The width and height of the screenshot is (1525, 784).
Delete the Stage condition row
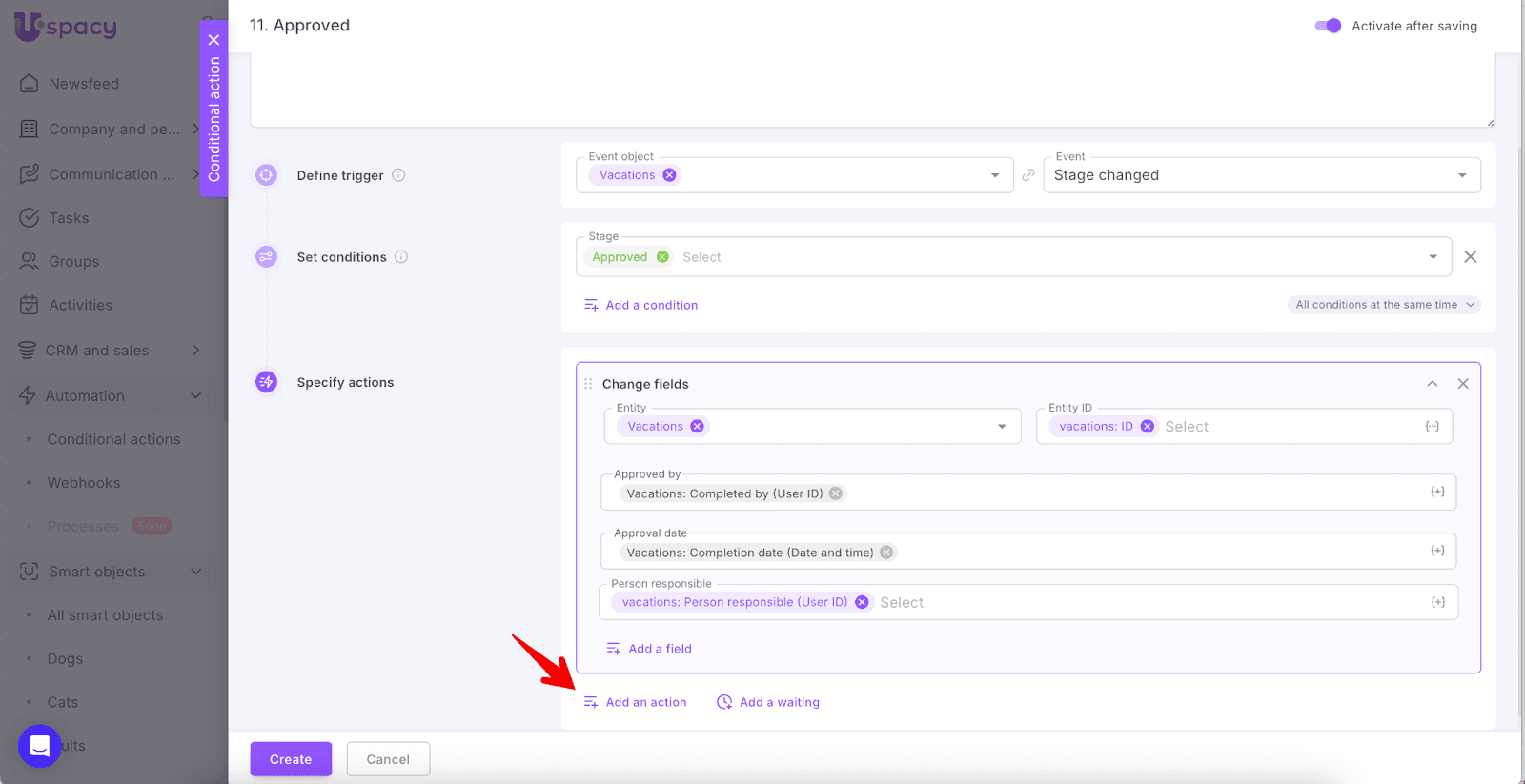tap(1471, 257)
